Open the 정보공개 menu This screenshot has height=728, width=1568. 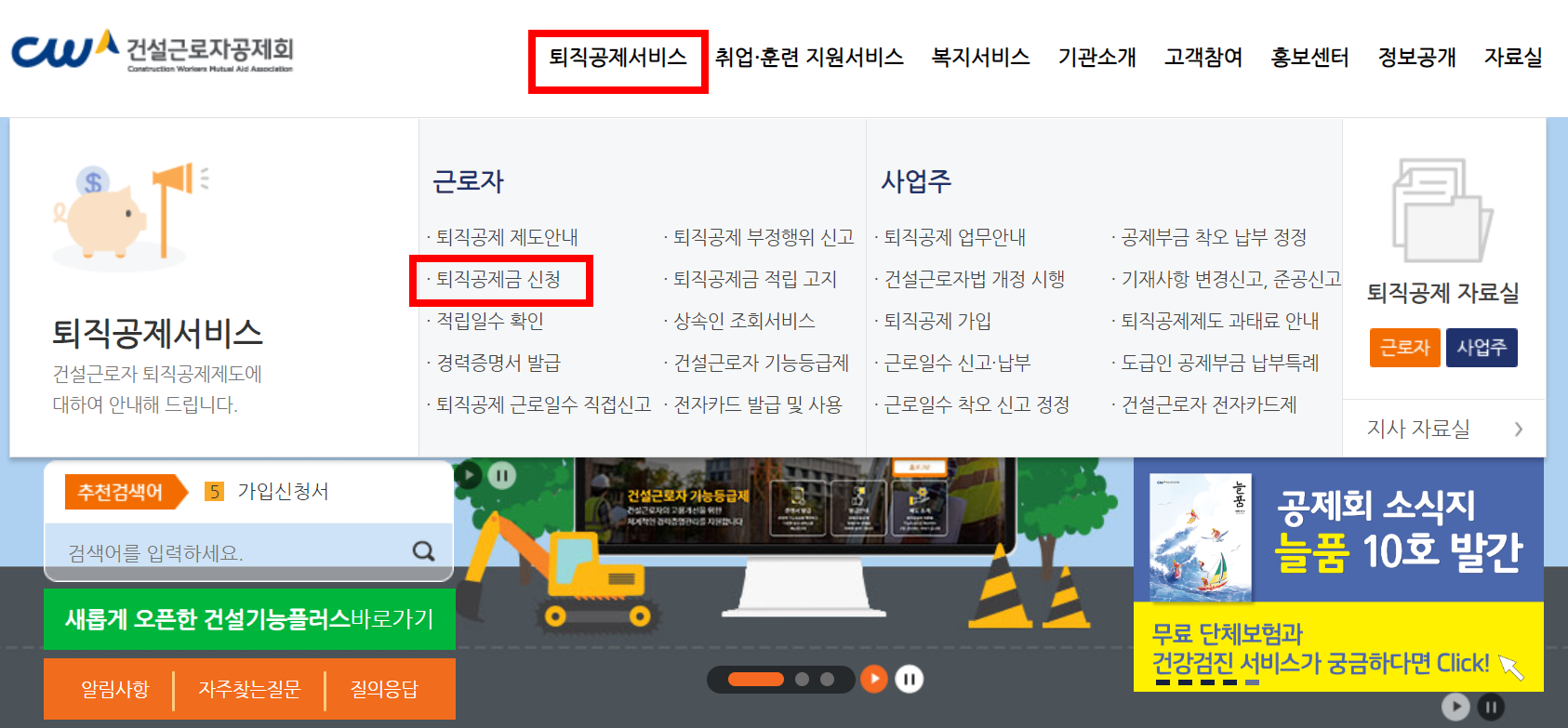pyautogui.click(x=1417, y=58)
